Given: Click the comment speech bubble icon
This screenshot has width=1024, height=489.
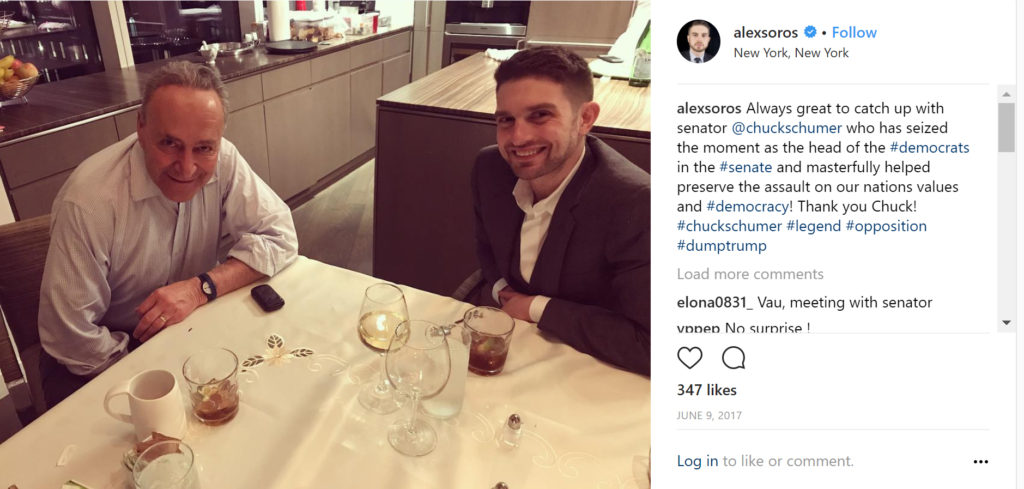Looking at the screenshot, I should (x=733, y=358).
